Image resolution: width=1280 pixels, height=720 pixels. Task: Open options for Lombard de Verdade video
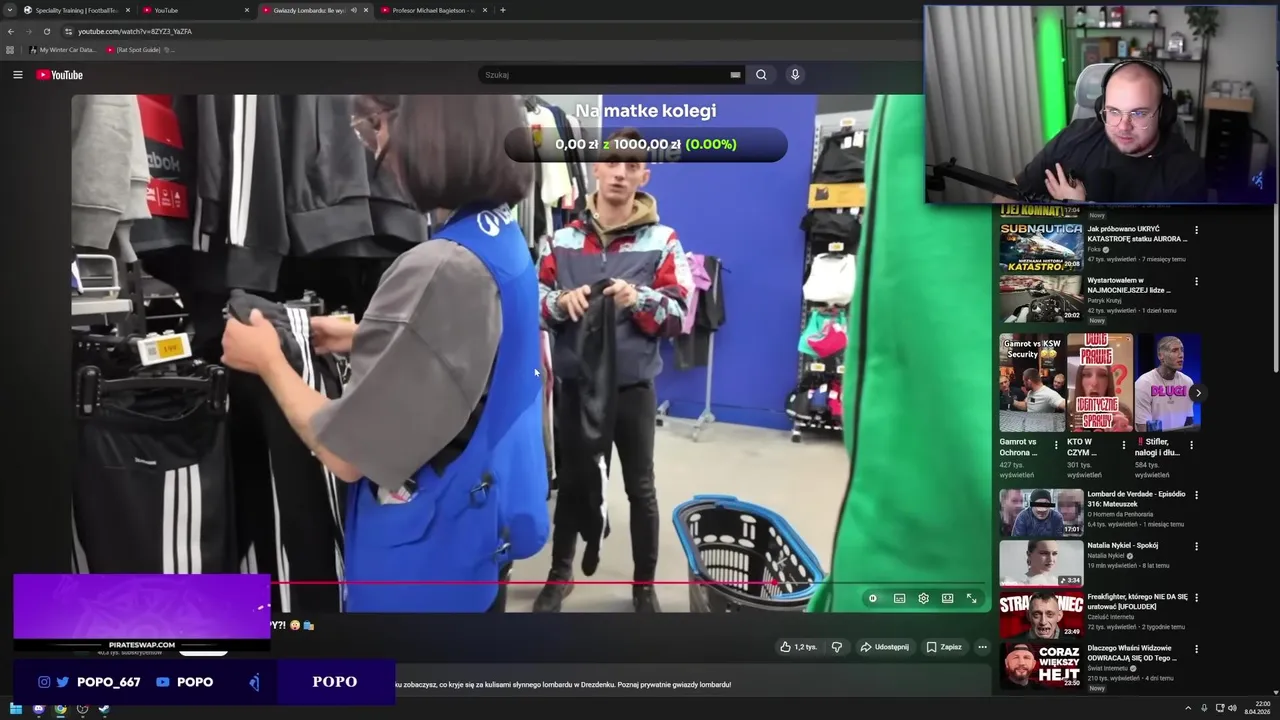1196,495
